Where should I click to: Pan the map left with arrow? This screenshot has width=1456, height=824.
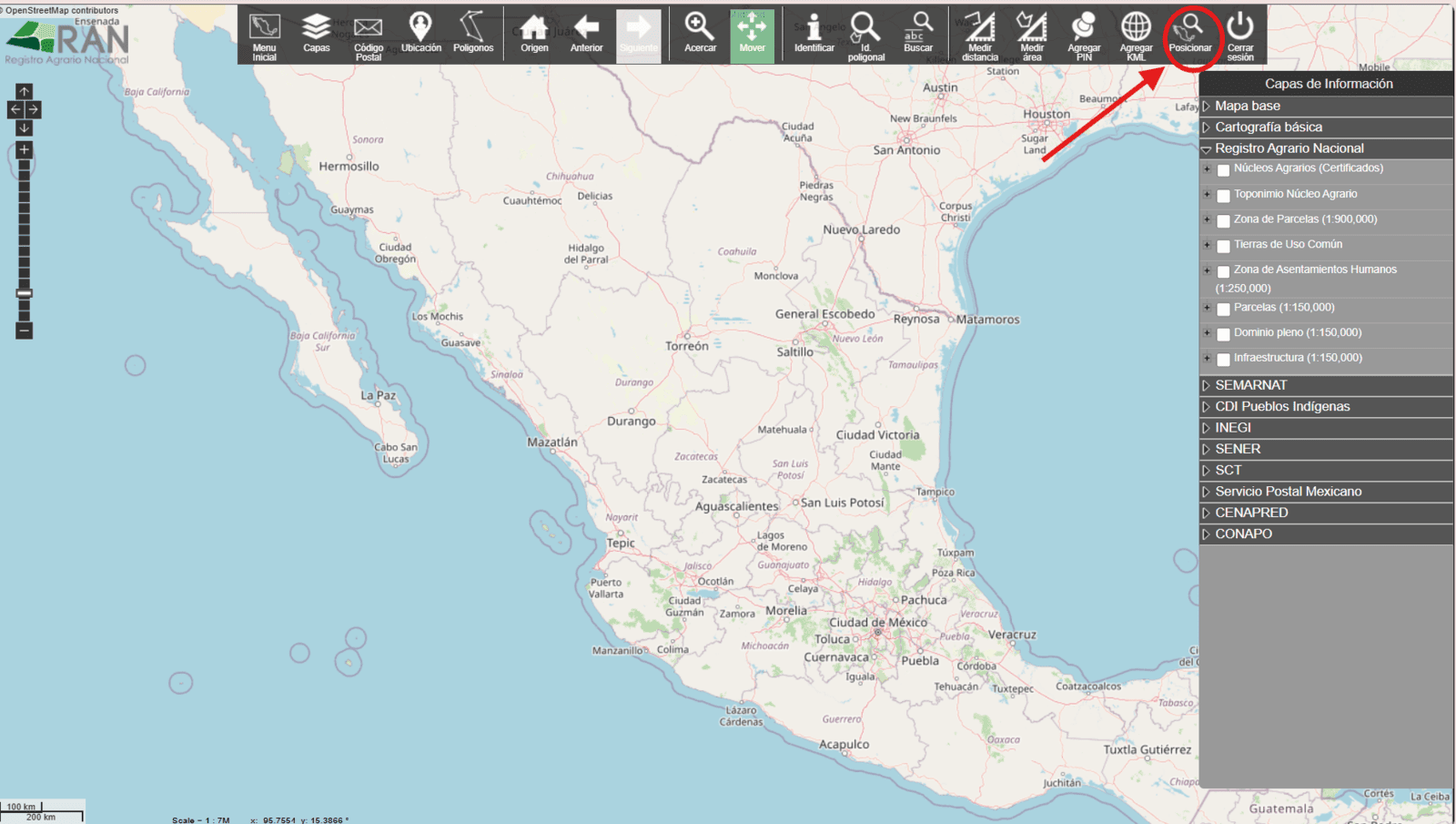15,109
